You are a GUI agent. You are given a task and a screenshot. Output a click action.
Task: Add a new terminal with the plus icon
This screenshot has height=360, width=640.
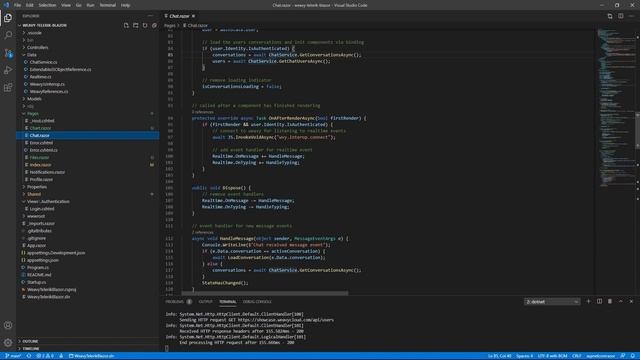(x=588, y=301)
